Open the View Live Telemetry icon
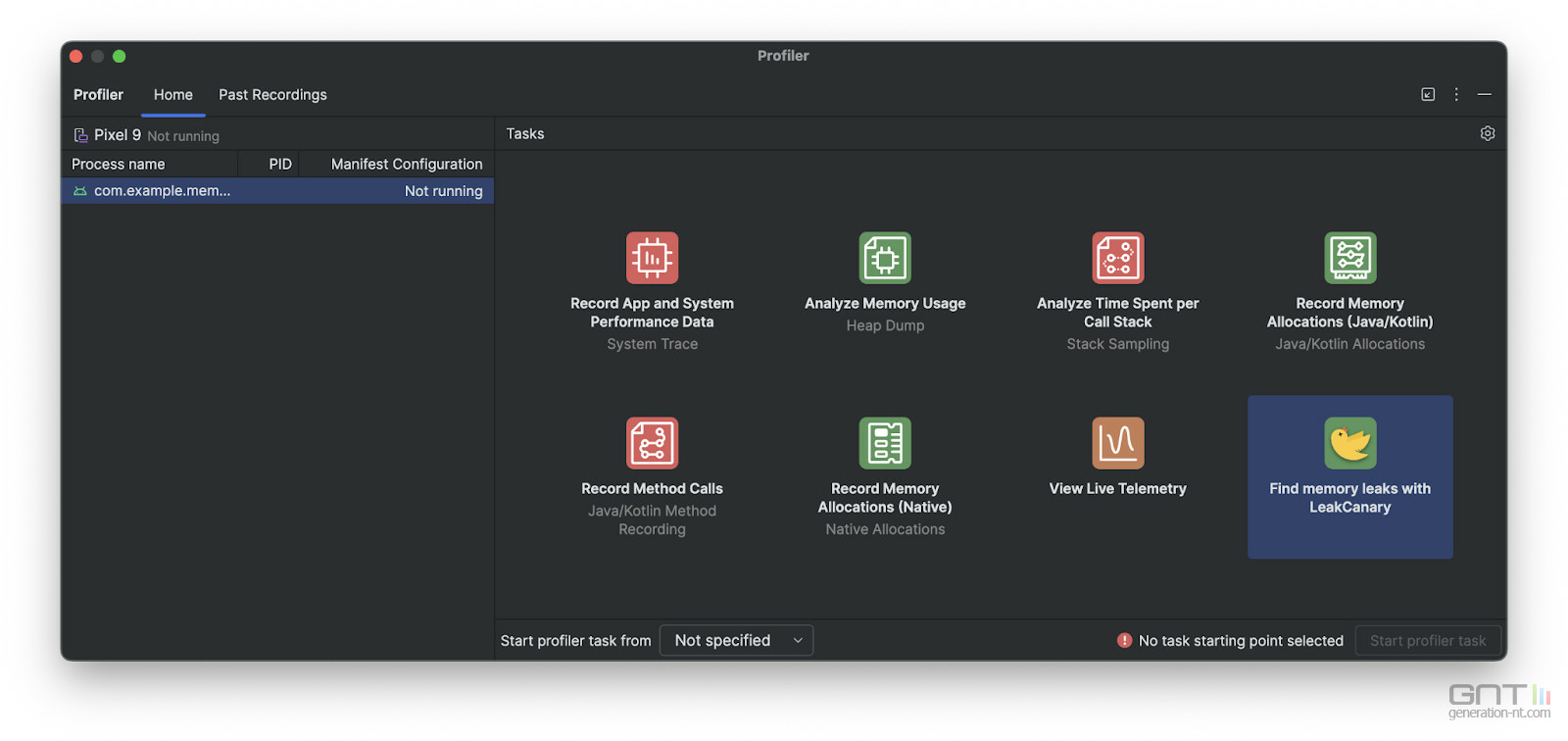Screen dimensions: 1568x741 click(1117, 443)
